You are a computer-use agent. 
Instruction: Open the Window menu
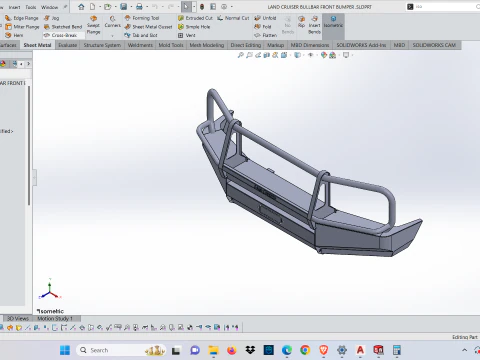(49, 7)
